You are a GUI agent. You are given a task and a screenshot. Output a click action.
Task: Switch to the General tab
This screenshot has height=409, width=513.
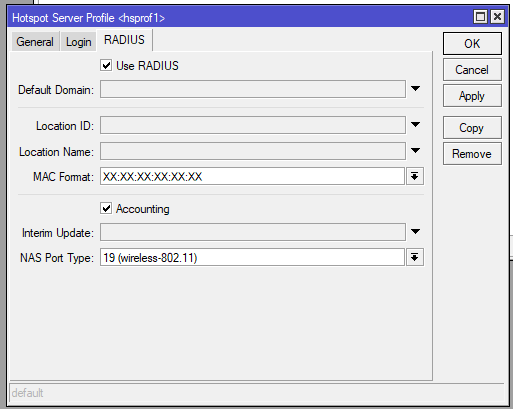point(35,42)
